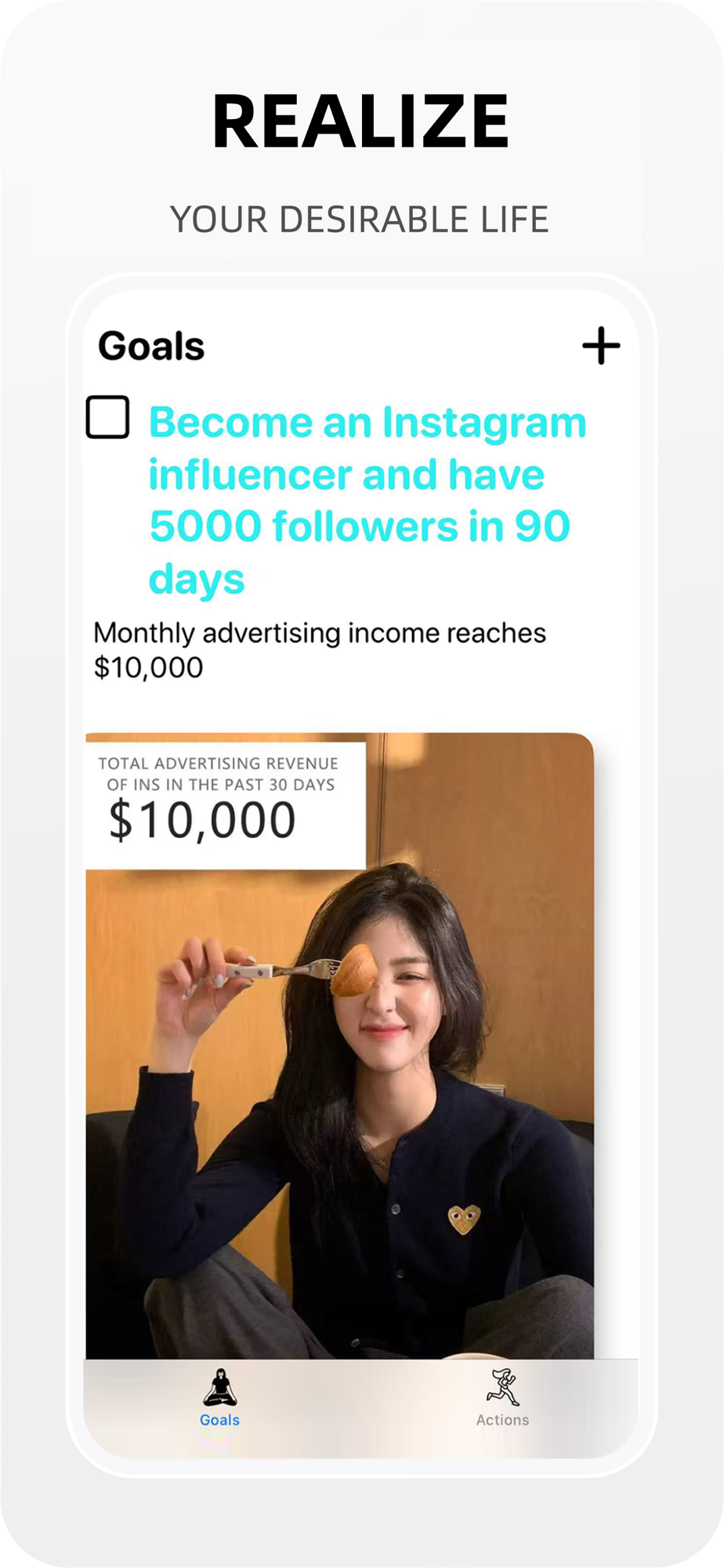Open the 'Become an Instagram influencer' goal title

click(x=367, y=500)
